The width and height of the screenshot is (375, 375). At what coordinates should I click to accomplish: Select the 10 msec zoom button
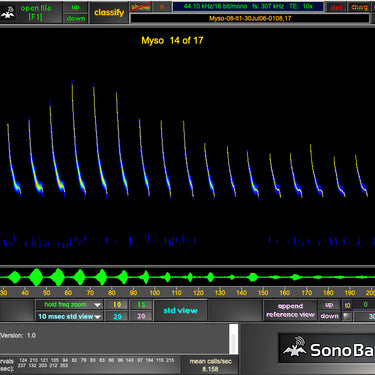[x=117, y=305]
